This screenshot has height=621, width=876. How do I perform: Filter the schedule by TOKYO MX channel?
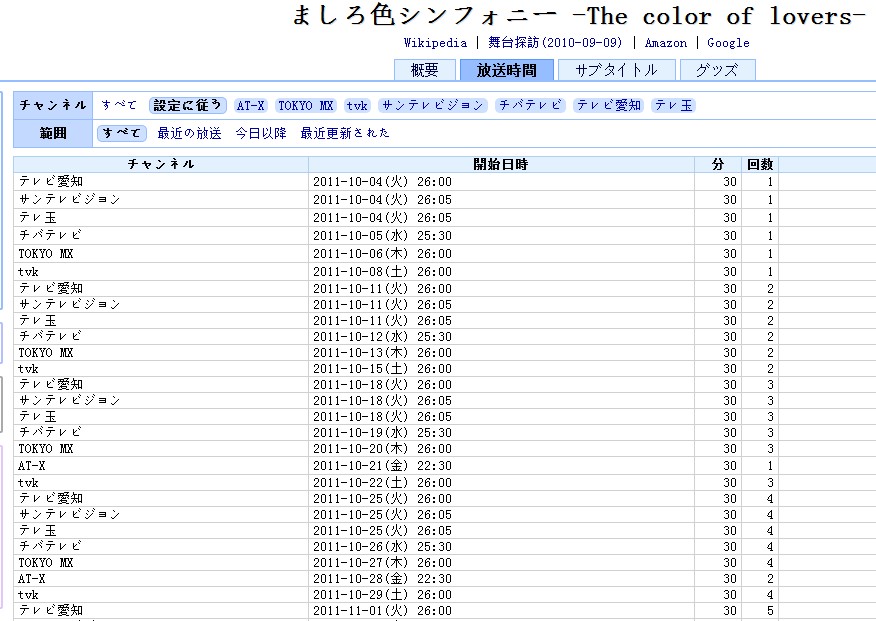click(x=306, y=106)
